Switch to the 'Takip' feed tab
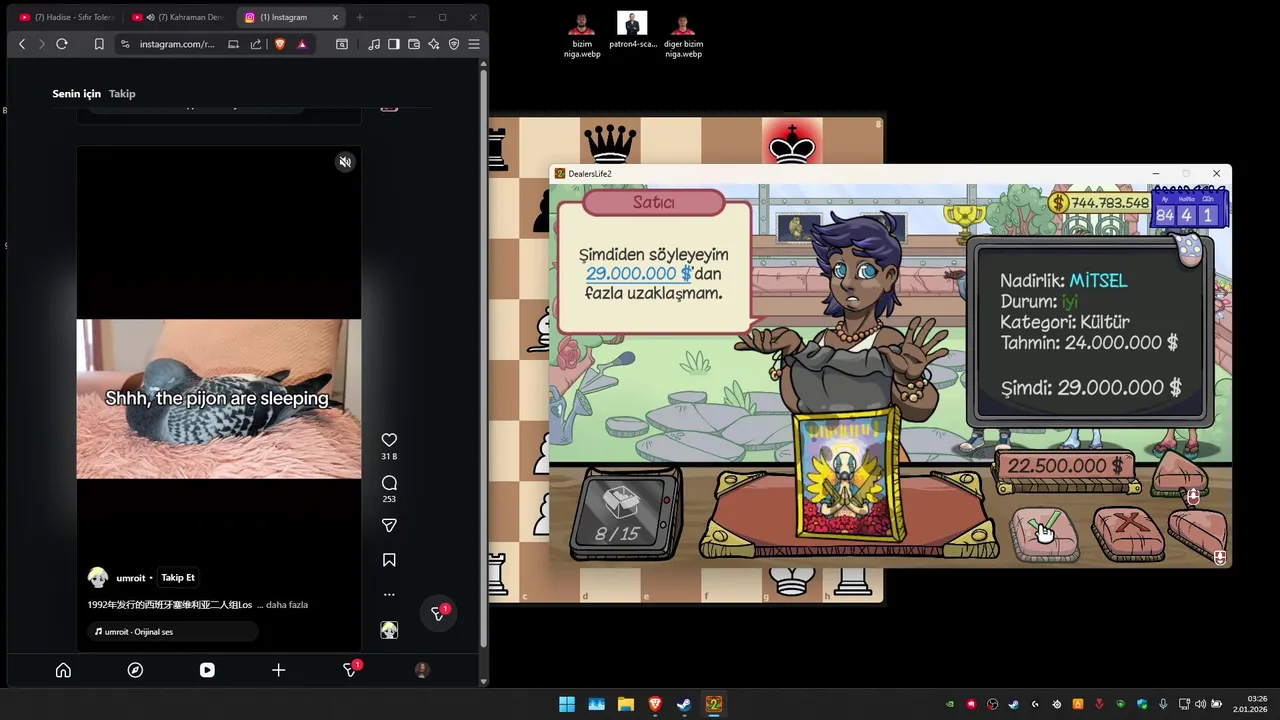Viewport: 1280px width, 720px height. pos(122,94)
